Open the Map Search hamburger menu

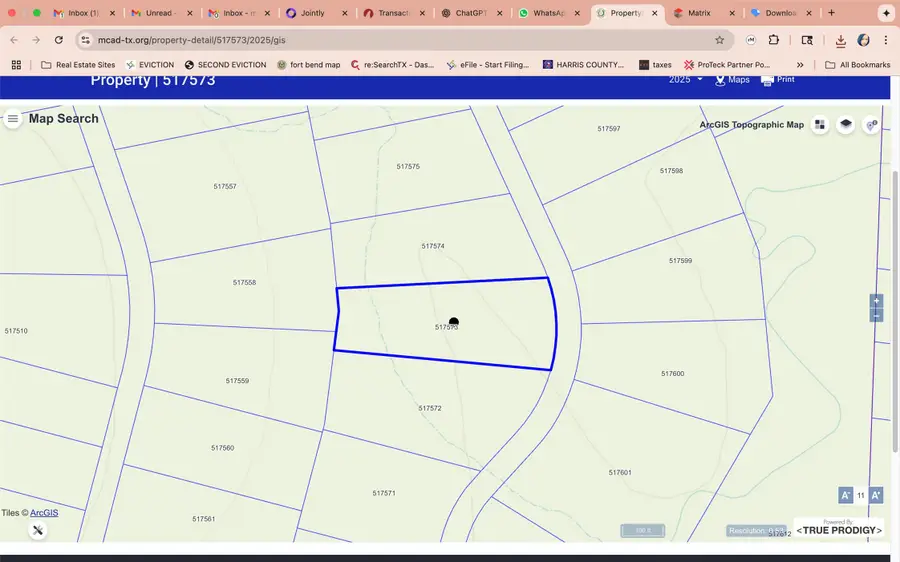[12, 119]
